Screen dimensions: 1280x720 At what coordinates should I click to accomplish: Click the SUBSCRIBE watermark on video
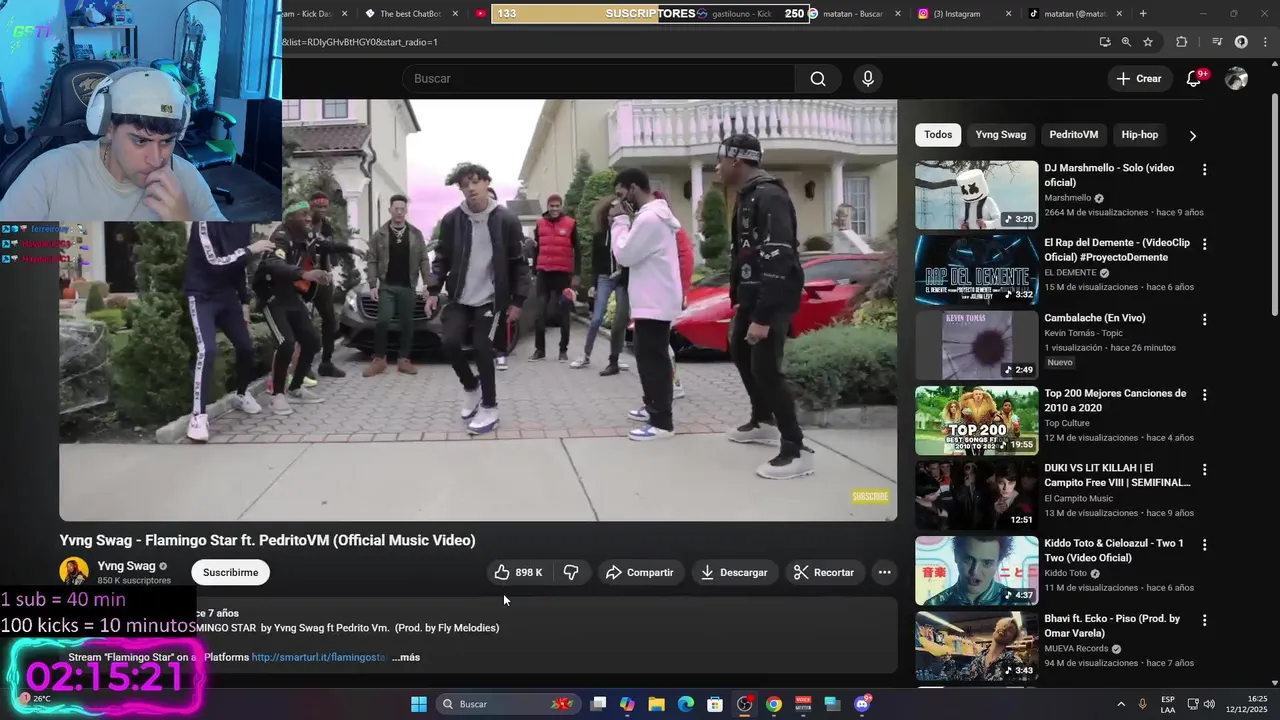pyautogui.click(x=870, y=497)
